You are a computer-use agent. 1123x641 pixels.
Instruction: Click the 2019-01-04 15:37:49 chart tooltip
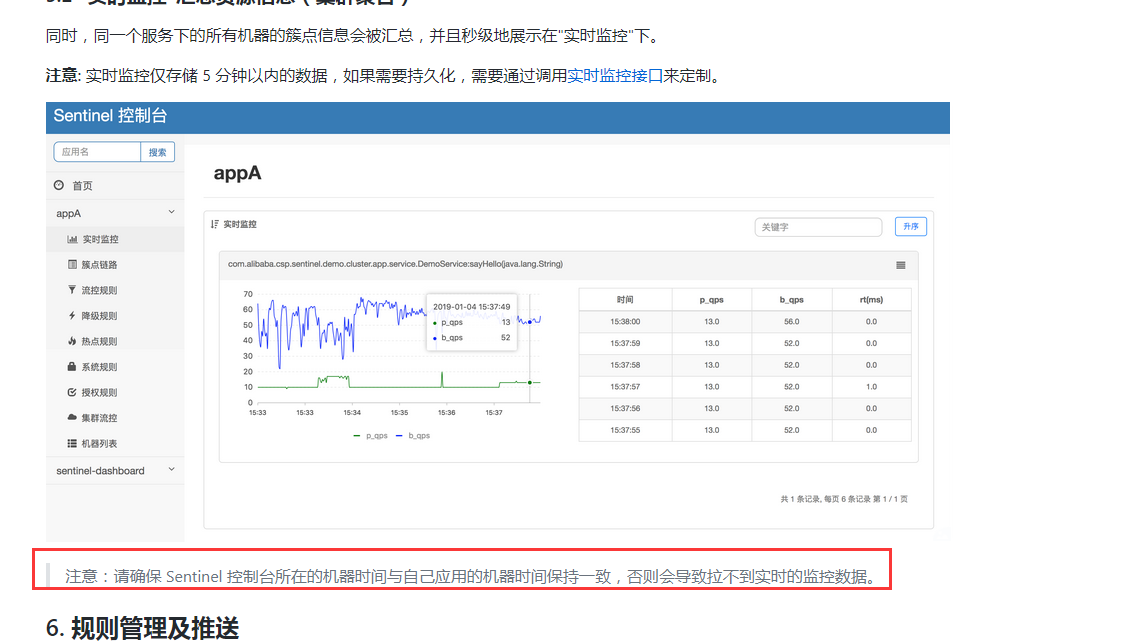471,322
